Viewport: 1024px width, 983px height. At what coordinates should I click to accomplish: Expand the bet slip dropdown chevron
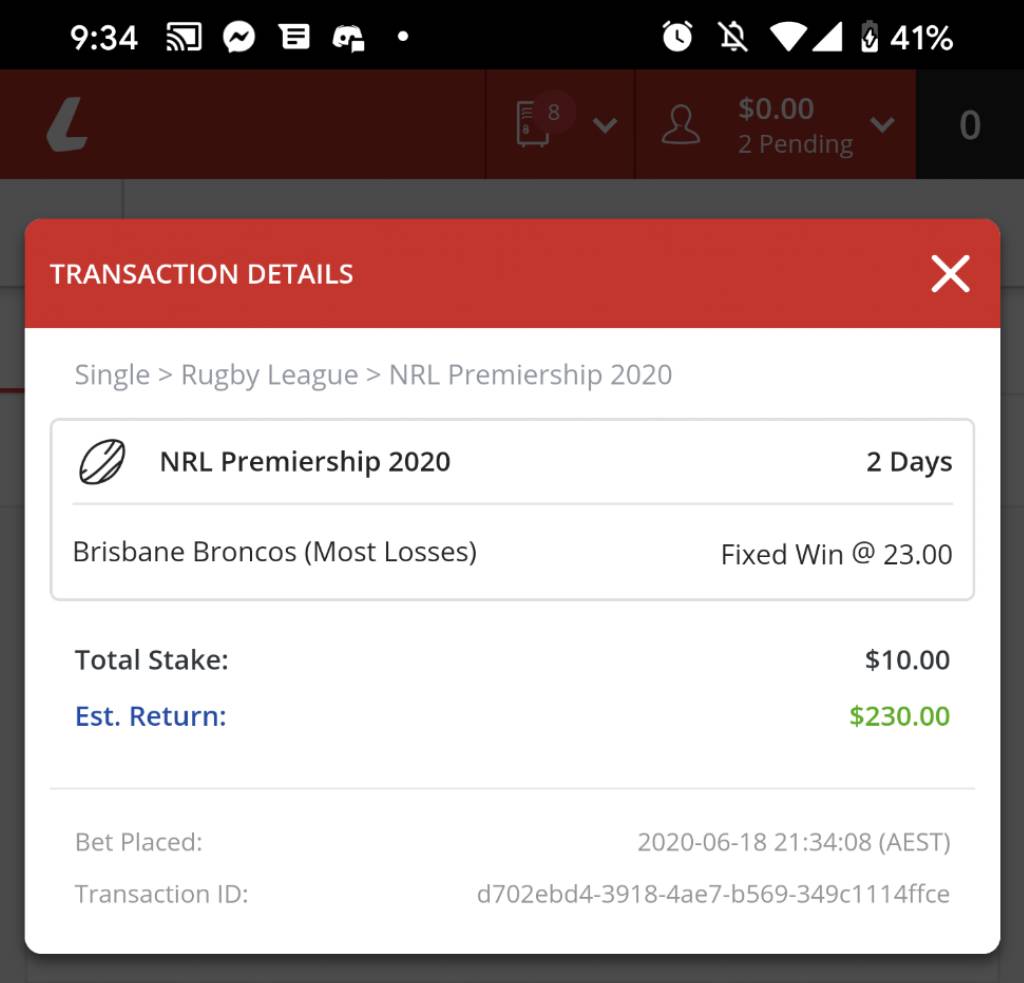[605, 124]
